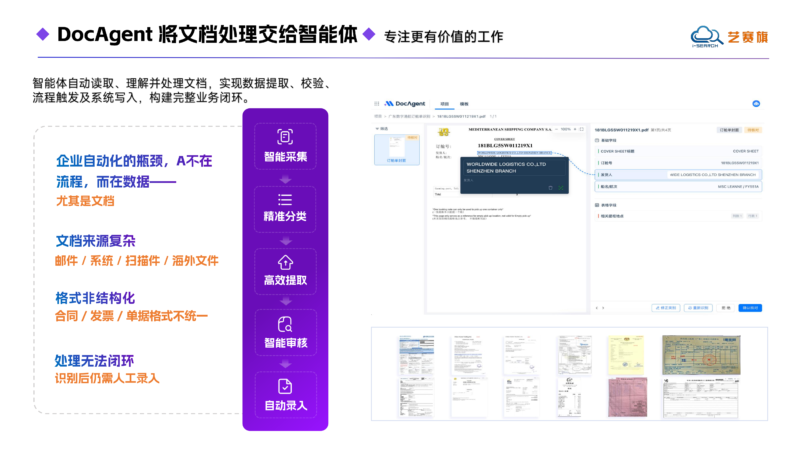Open the narrow receipt sample thumbnail
800x450 pixels.
(569, 397)
